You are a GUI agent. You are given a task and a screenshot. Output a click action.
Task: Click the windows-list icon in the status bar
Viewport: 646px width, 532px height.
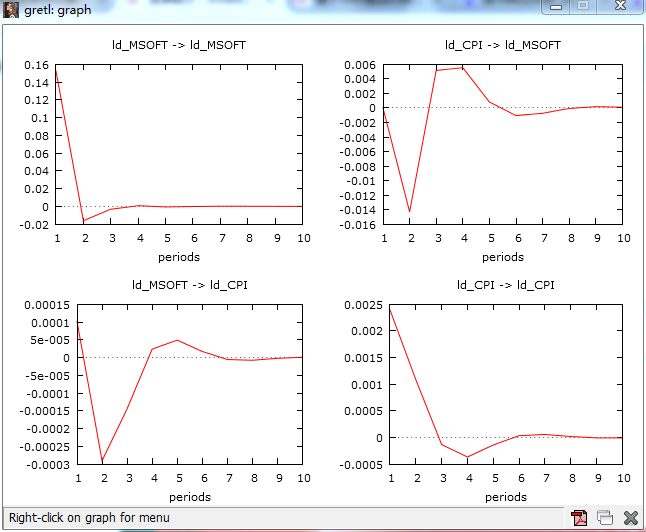click(605, 518)
